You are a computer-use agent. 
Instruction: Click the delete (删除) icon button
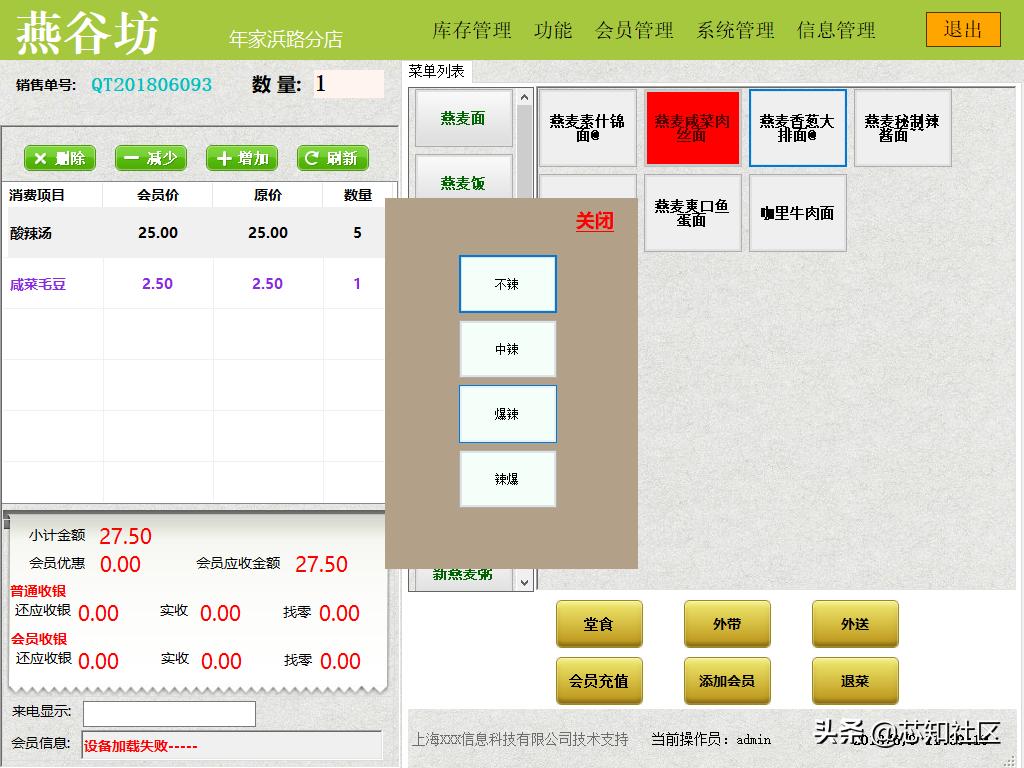59,159
